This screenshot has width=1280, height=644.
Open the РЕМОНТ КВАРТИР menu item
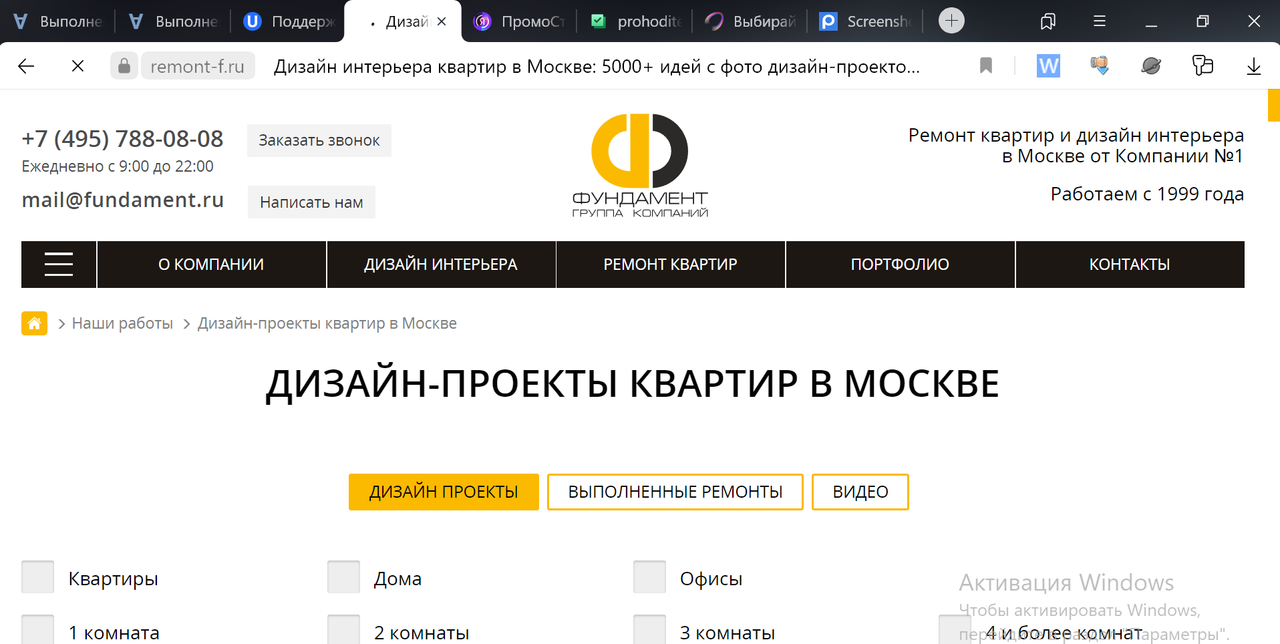point(670,264)
